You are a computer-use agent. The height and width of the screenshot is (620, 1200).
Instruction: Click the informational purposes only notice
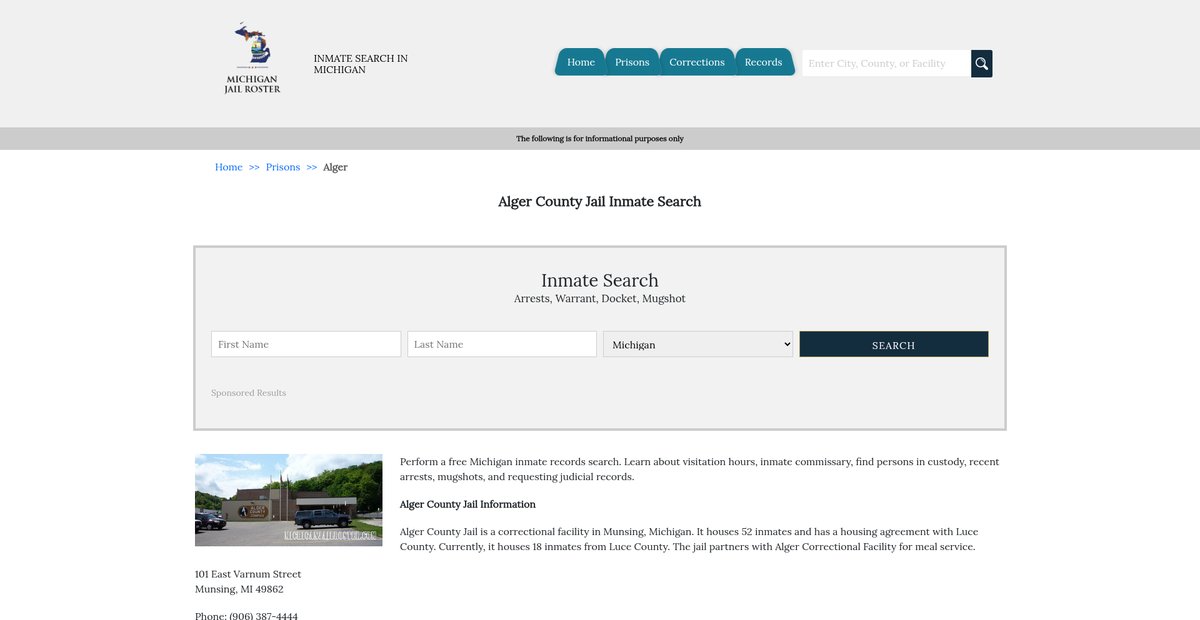600,139
